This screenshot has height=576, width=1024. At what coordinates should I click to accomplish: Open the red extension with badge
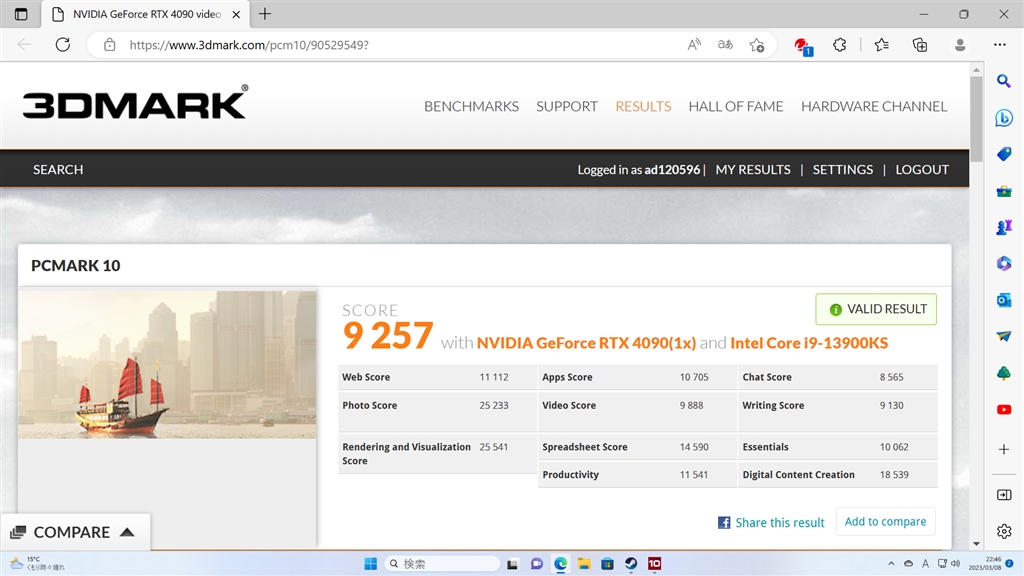[802, 45]
